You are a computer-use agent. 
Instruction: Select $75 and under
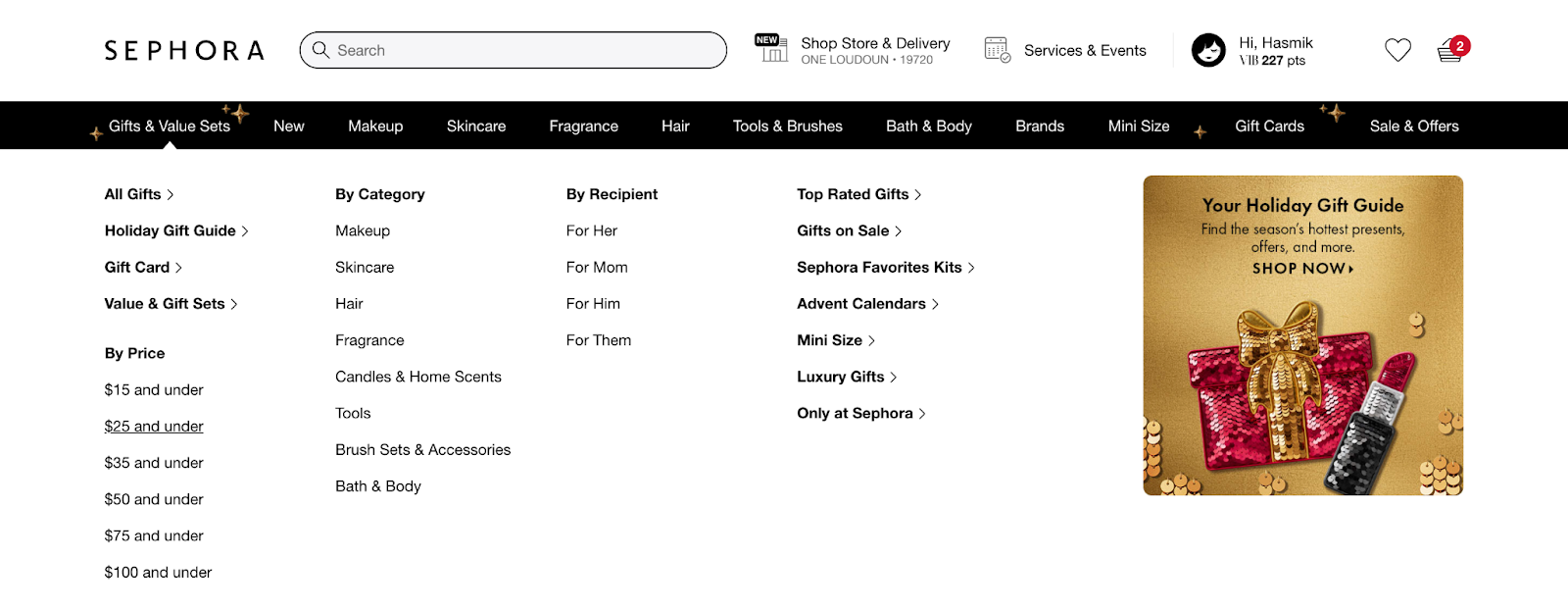[154, 535]
